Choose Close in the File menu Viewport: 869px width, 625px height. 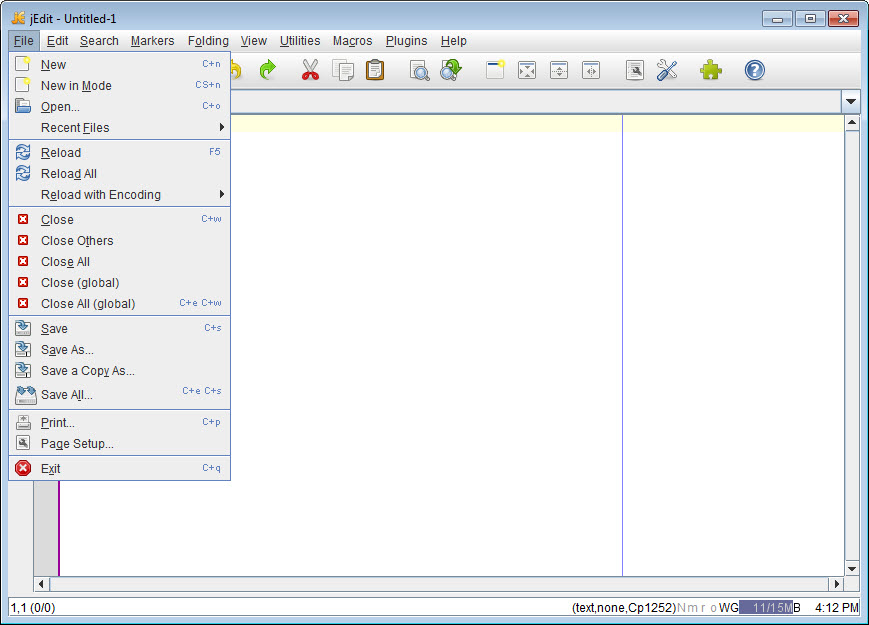(x=120, y=219)
